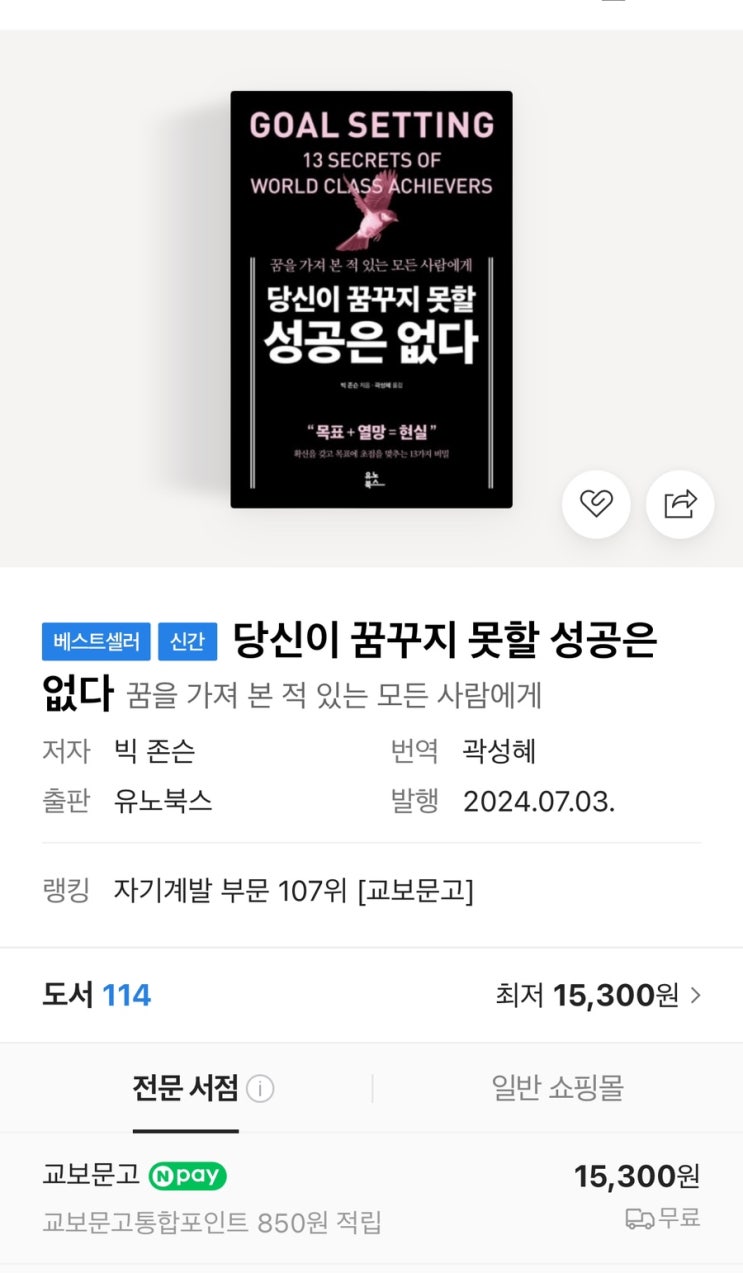Open the info icon next to 전문 서점
Viewport: 743px width, 1273px height.
[260, 1089]
